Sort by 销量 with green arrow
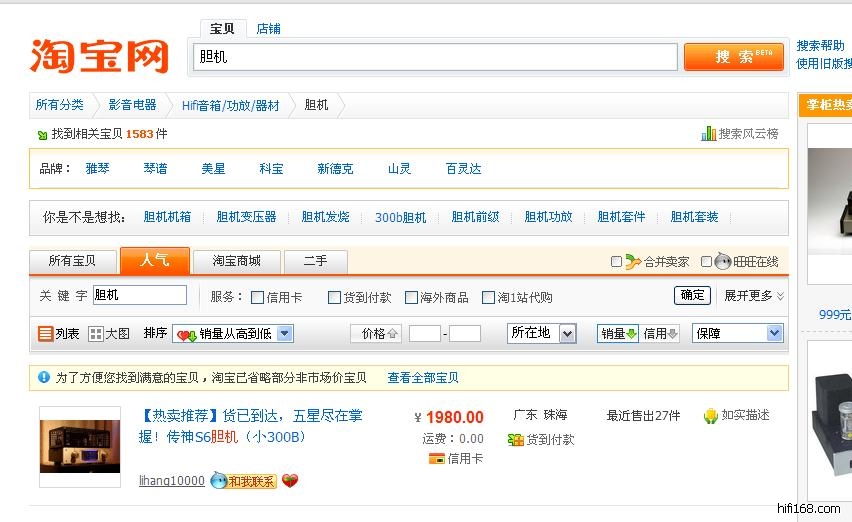The width and height of the screenshot is (852, 522). pyautogui.click(x=618, y=333)
